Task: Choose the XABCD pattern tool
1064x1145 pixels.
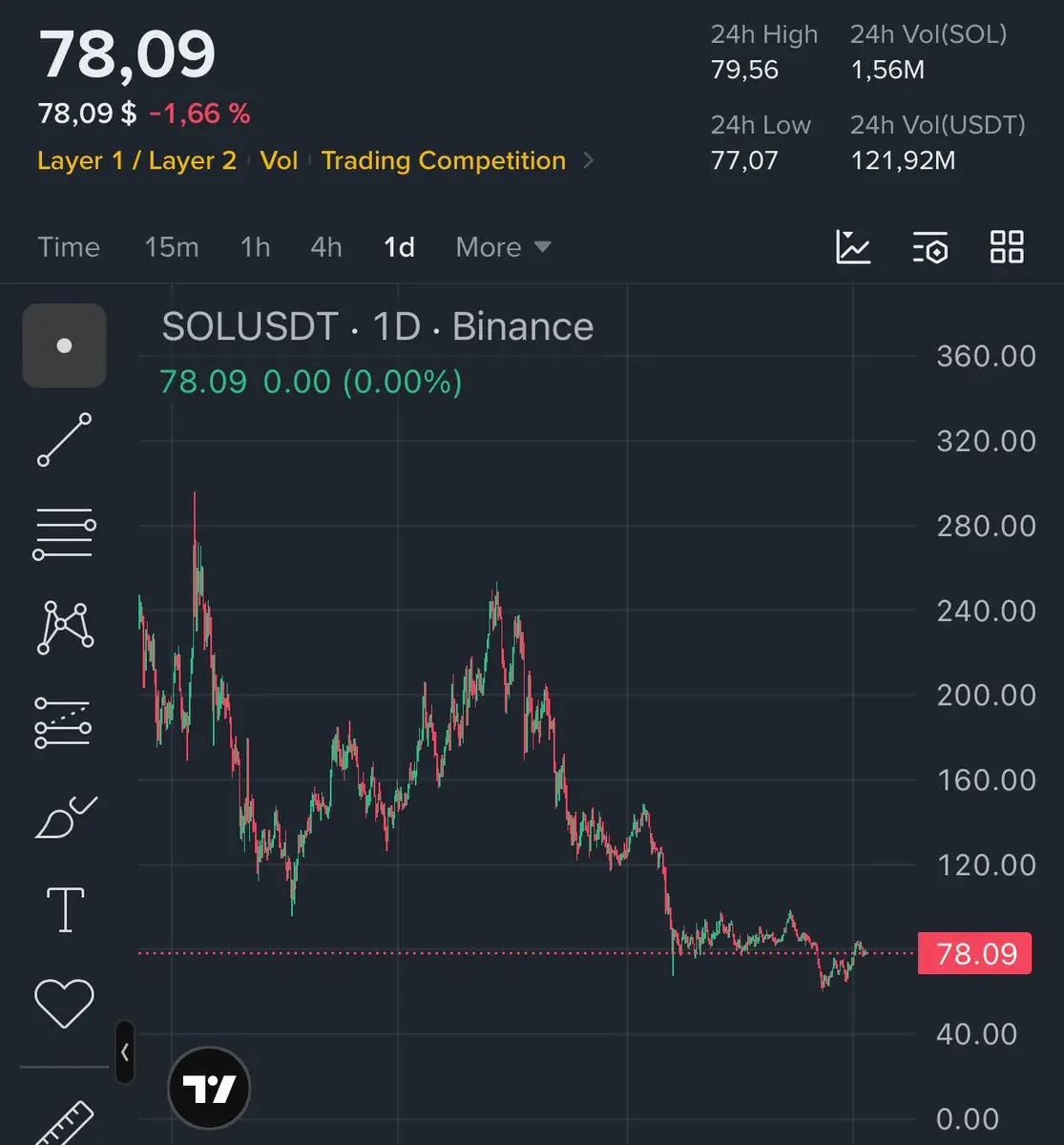Action: pos(65,627)
